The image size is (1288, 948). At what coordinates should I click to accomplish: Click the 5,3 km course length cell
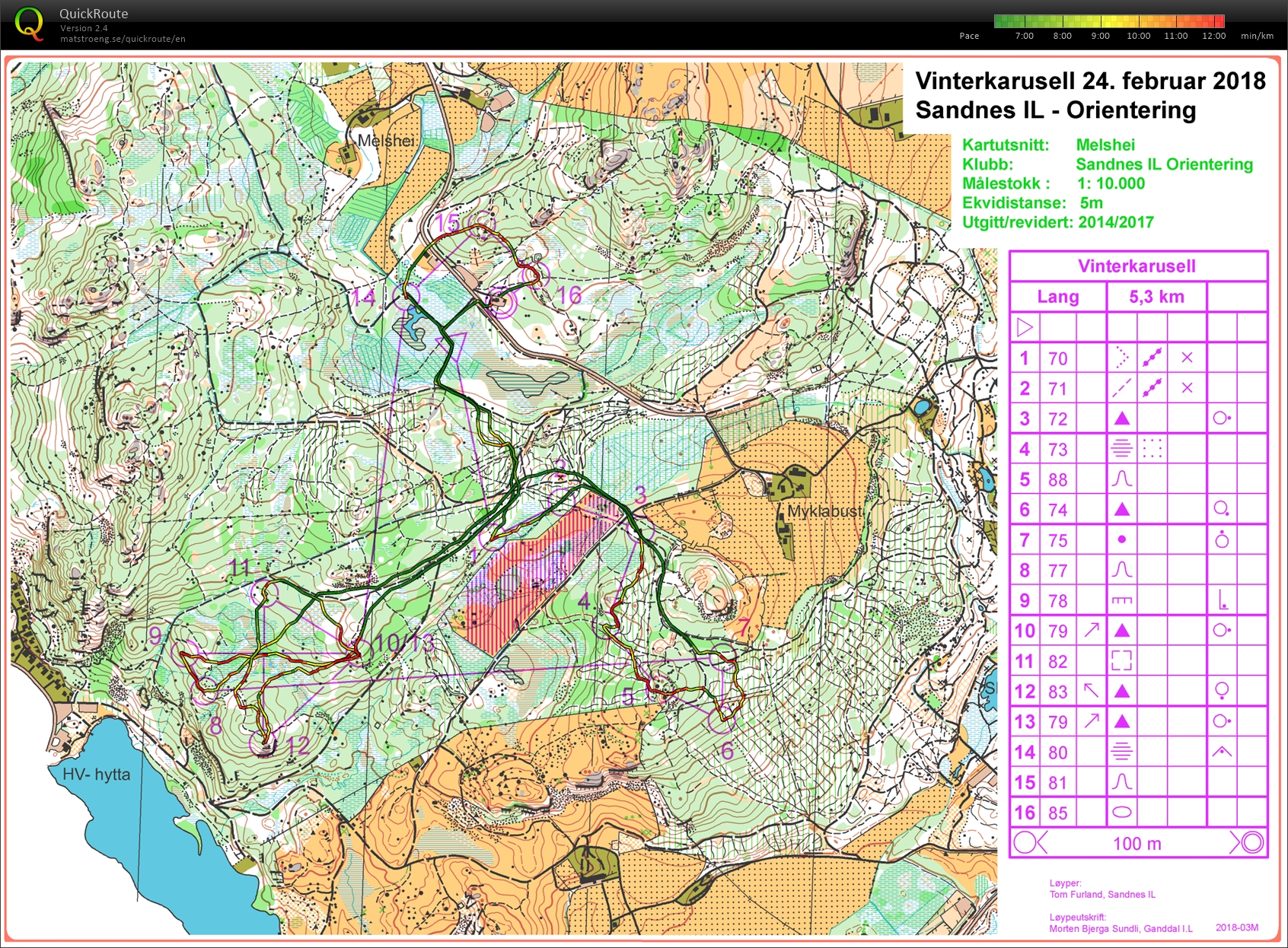tap(1156, 297)
